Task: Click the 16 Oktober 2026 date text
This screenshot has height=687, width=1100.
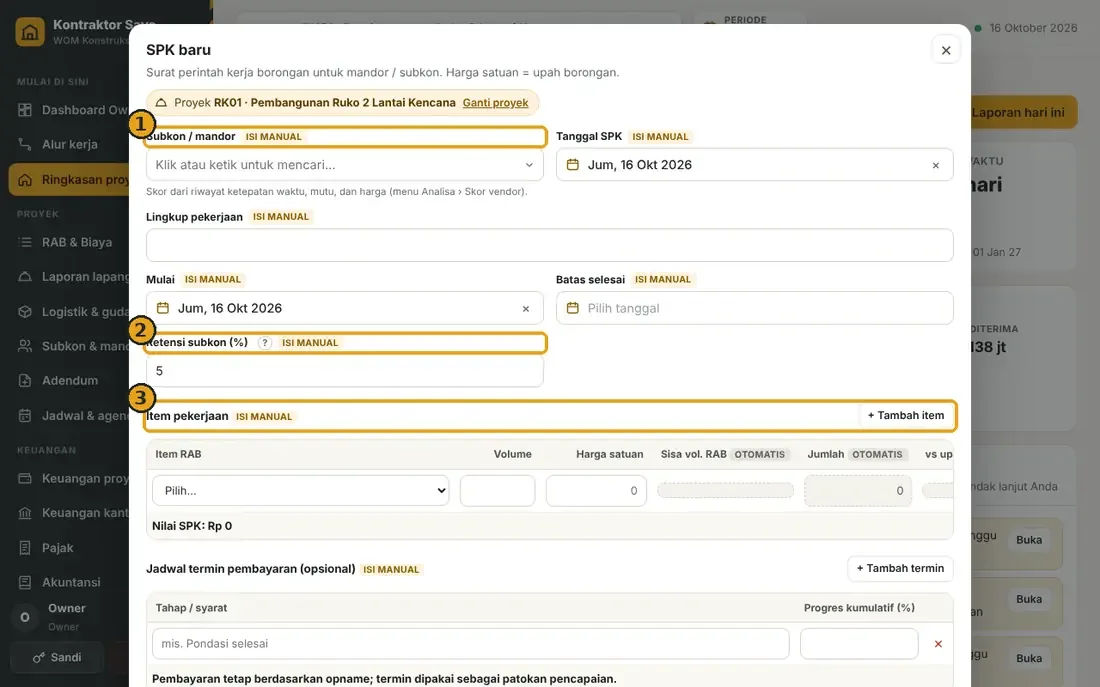Action: coord(1033,28)
